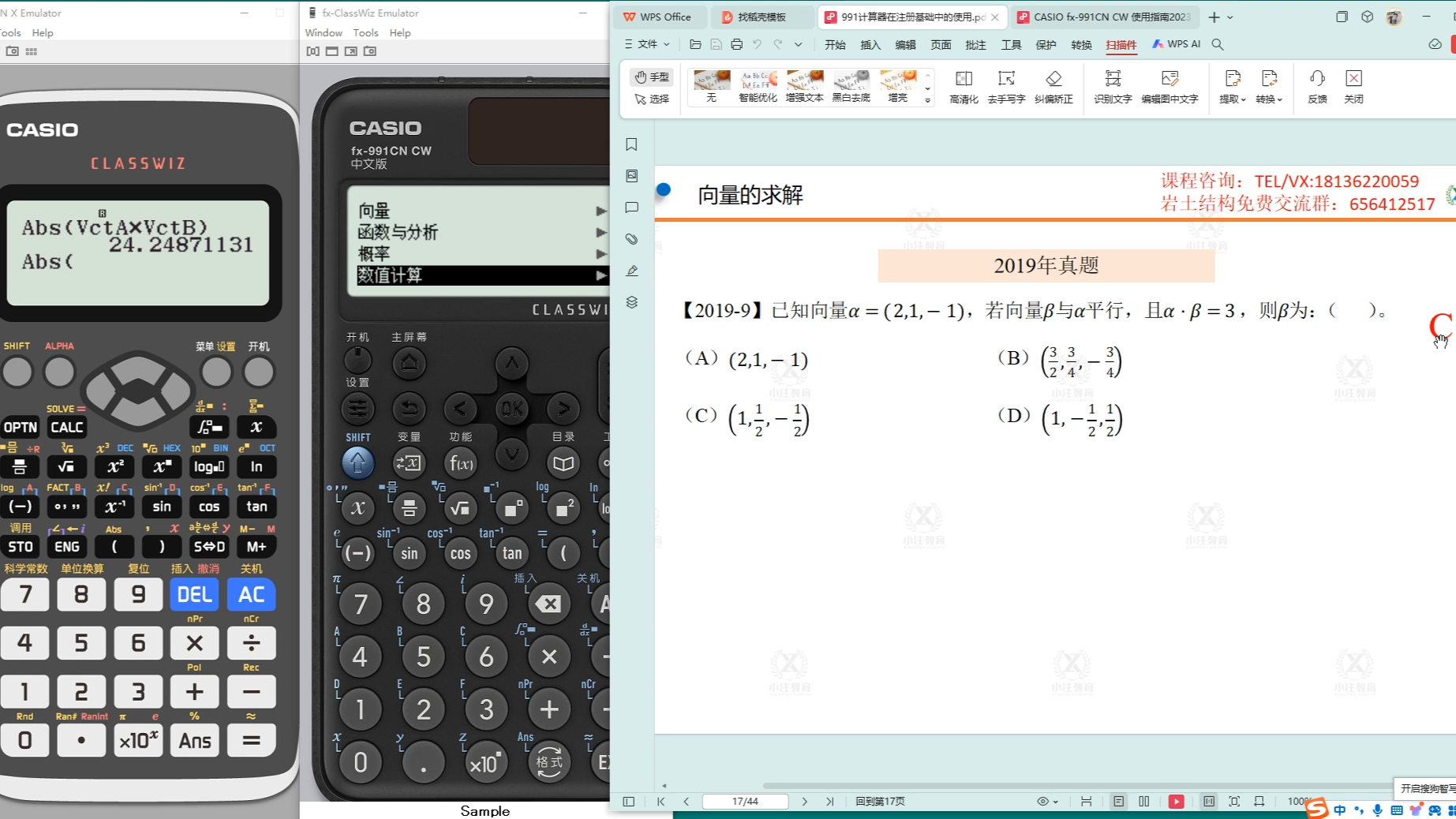Click the 反馈 feedback headset icon
This screenshot has width=1456, height=819.
coord(1317,87)
